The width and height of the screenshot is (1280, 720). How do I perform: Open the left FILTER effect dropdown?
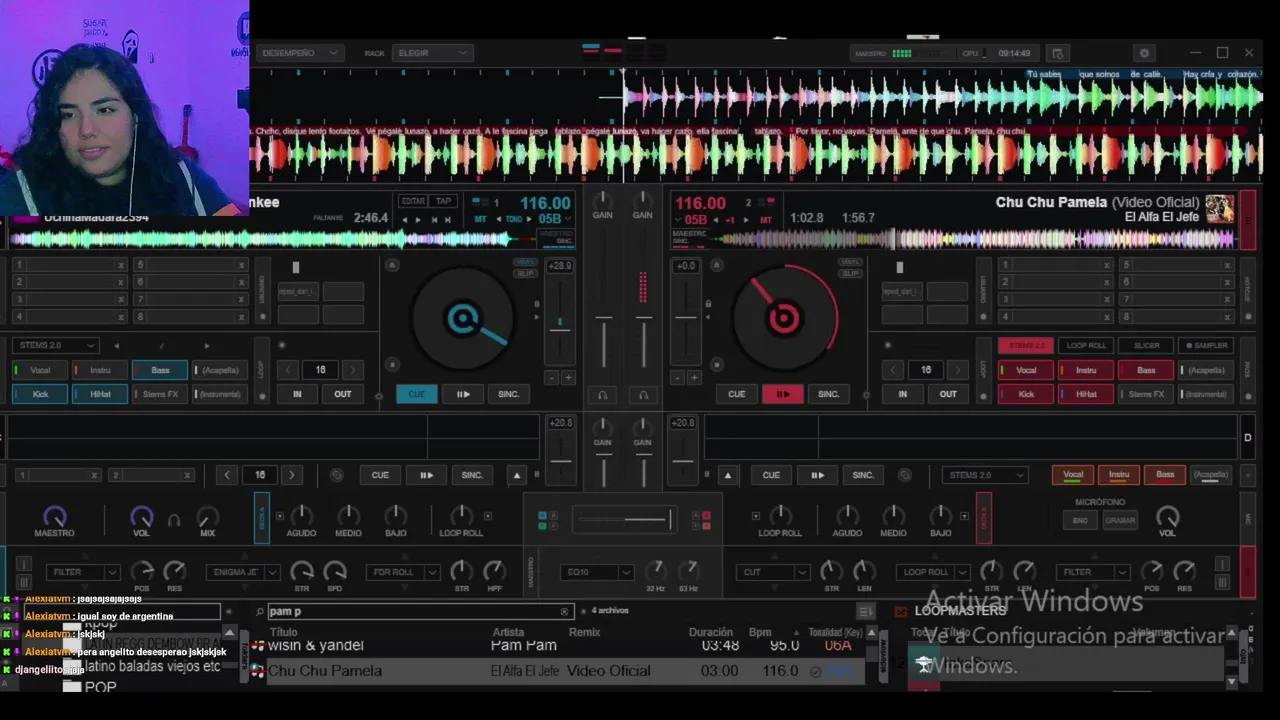pyautogui.click(x=82, y=572)
